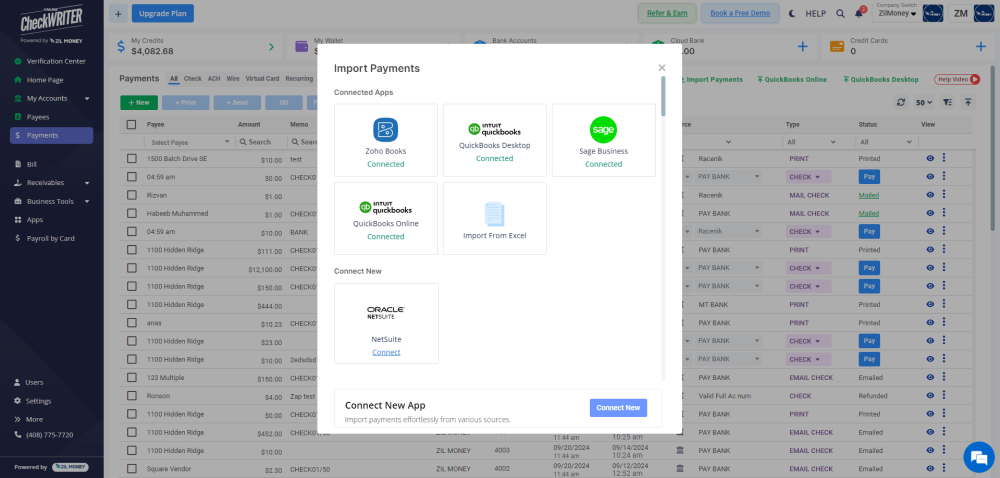The height and width of the screenshot is (478, 1000).
Task: Open the 50 rows per page dropdown
Action: (924, 102)
